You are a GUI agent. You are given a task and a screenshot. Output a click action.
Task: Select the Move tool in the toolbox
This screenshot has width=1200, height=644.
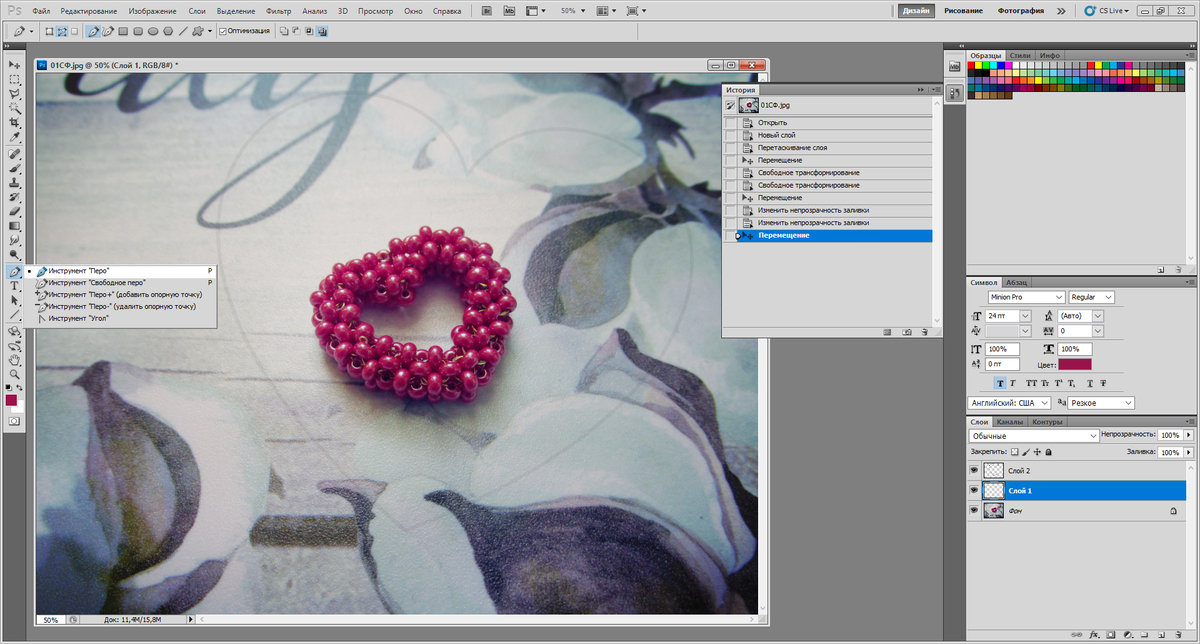click(x=15, y=64)
